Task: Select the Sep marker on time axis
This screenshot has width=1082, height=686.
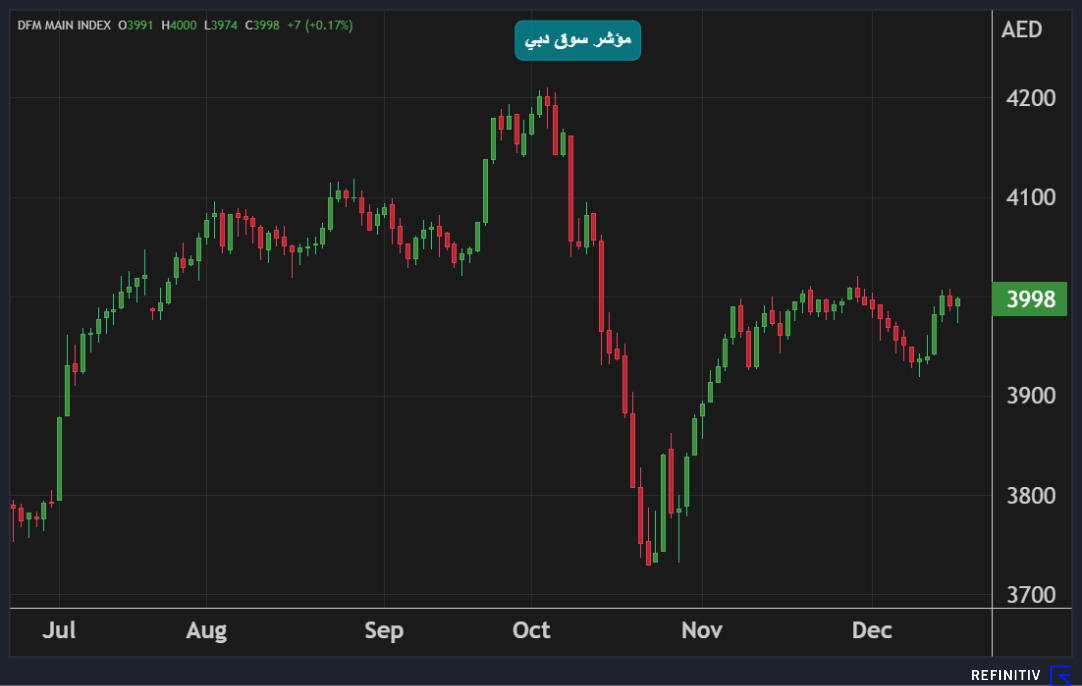Action: click(x=383, y=631)
